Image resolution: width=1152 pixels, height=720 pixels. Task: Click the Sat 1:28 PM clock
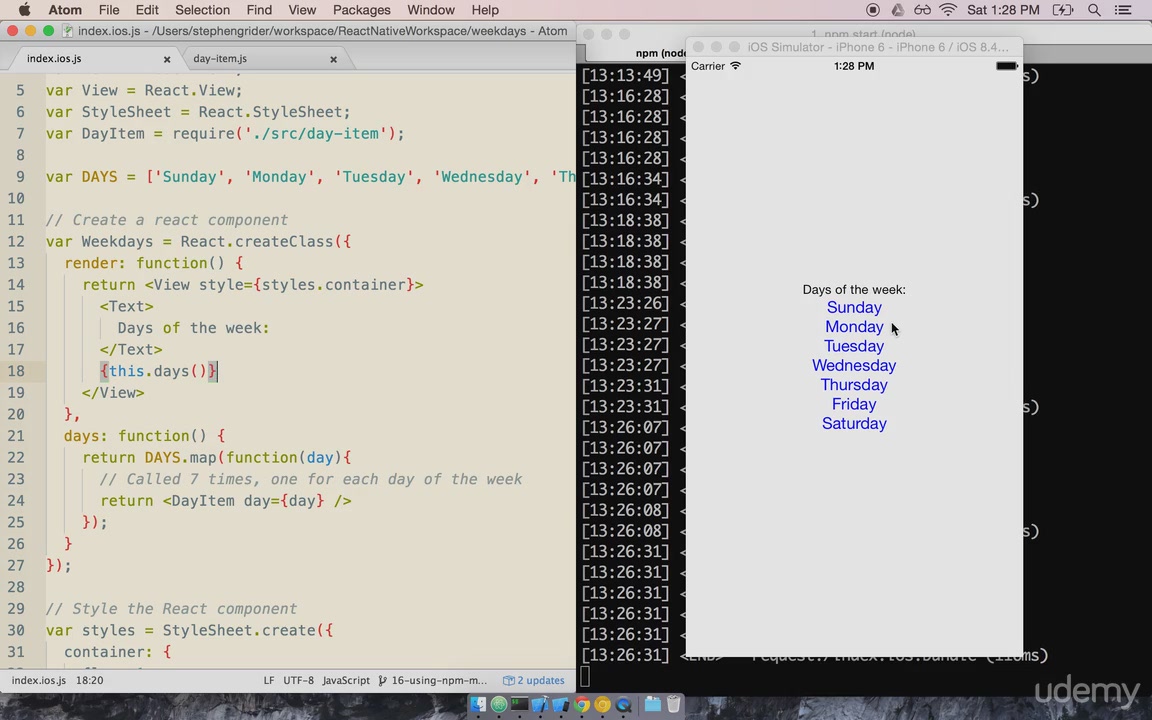1003,10
